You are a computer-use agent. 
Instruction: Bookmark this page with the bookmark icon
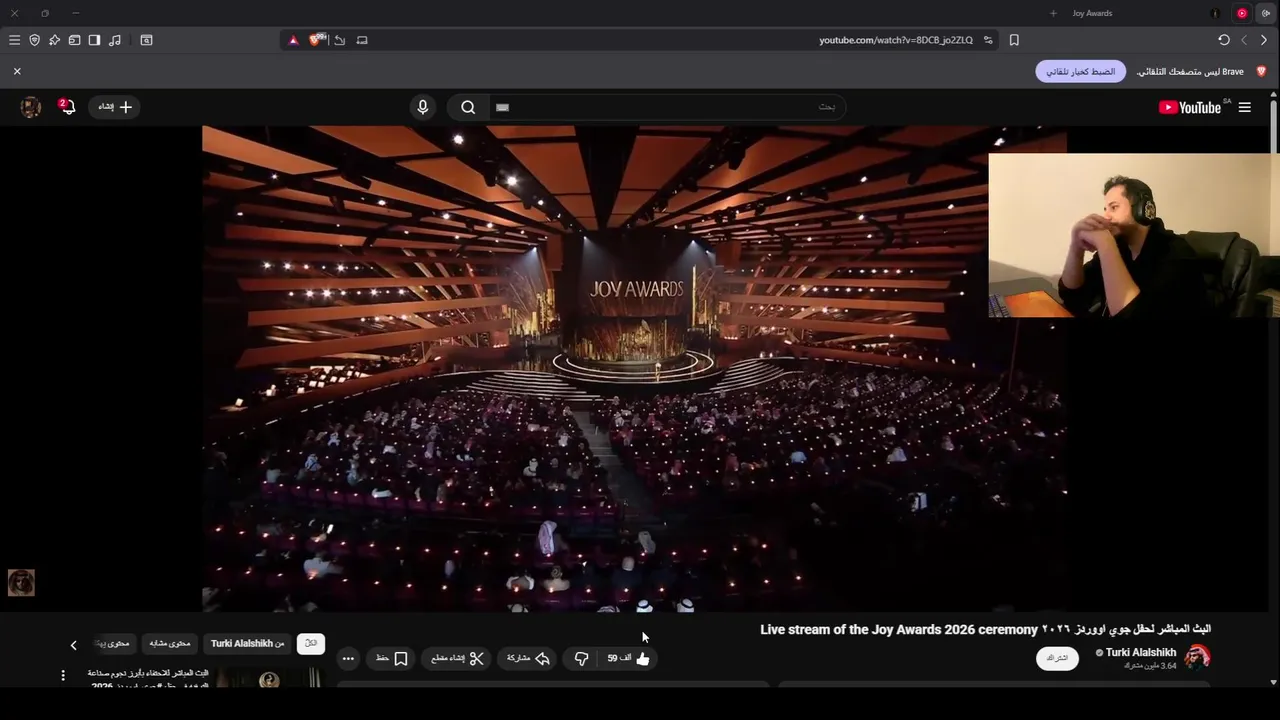click(1014, 40)
